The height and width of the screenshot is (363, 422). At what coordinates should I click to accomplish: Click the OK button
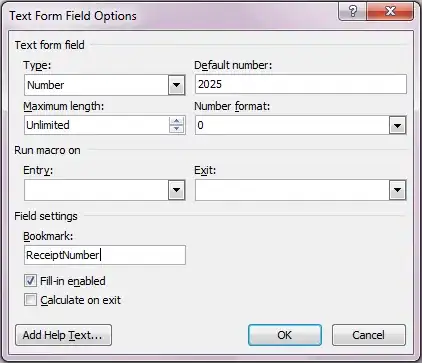click(285, 335)
